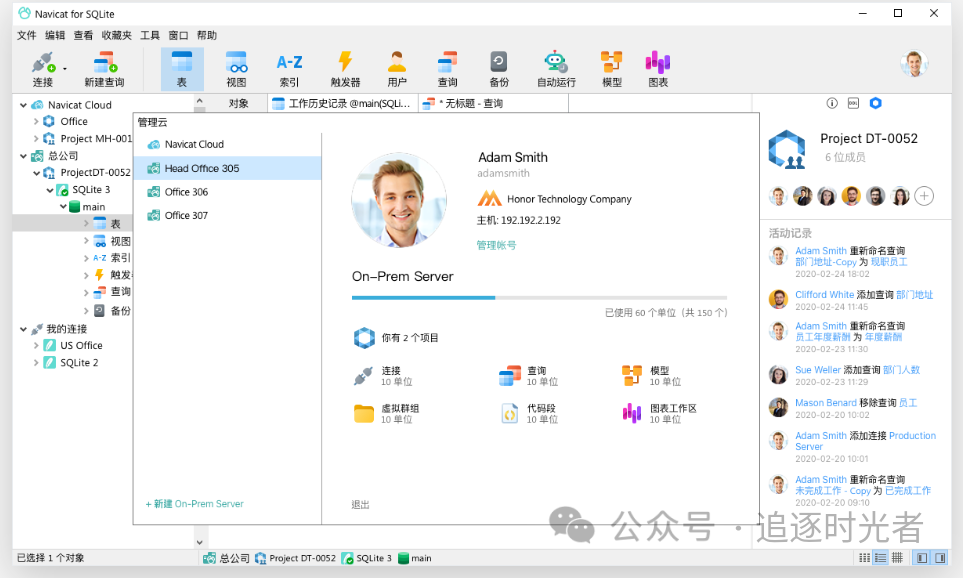This screenshot has height=578, width=963.
Task: Click Clifford White's name in activity log
Action: (x=824, y=295)
